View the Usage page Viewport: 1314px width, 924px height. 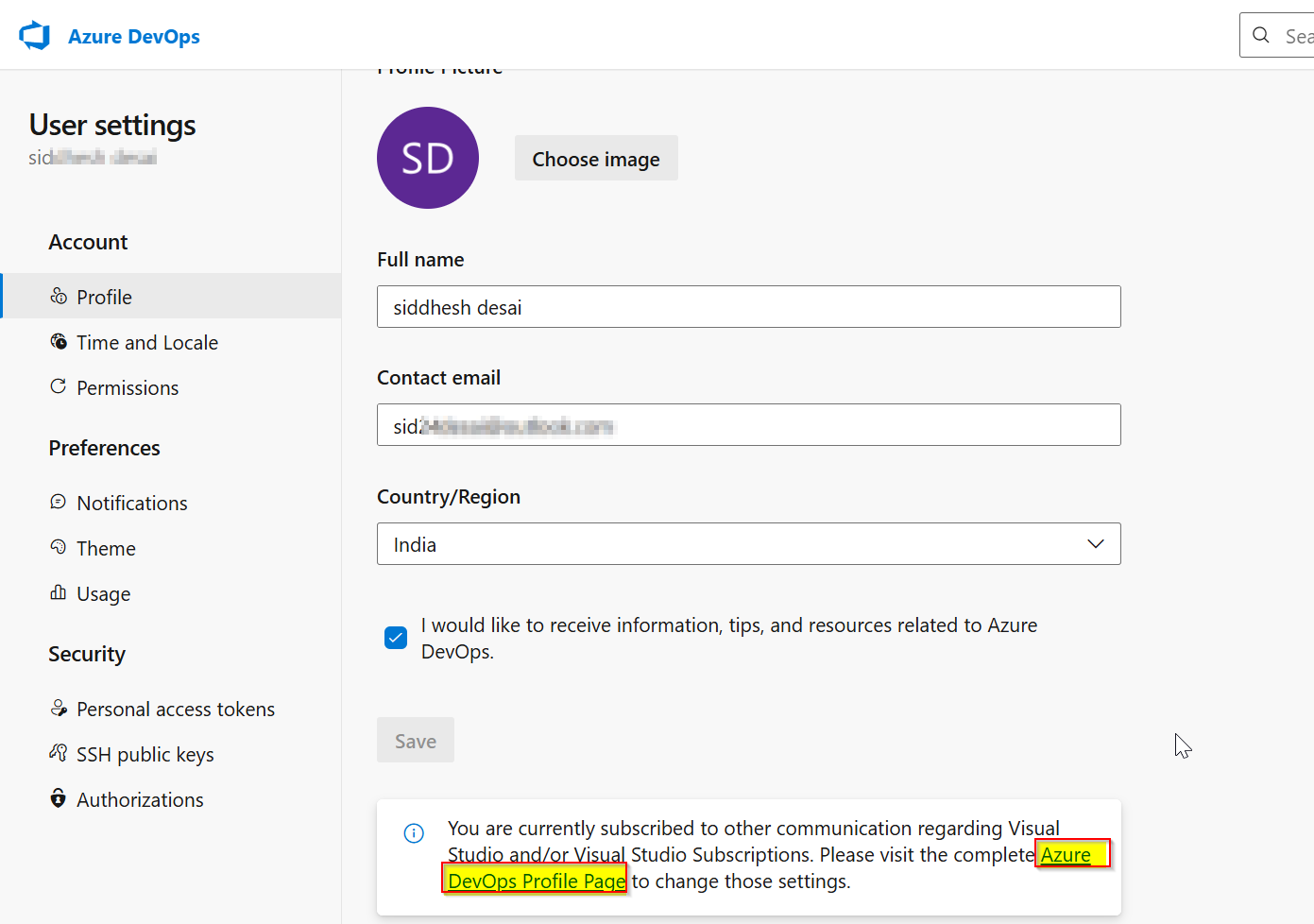pyautogui.click(x=171, y=593)
